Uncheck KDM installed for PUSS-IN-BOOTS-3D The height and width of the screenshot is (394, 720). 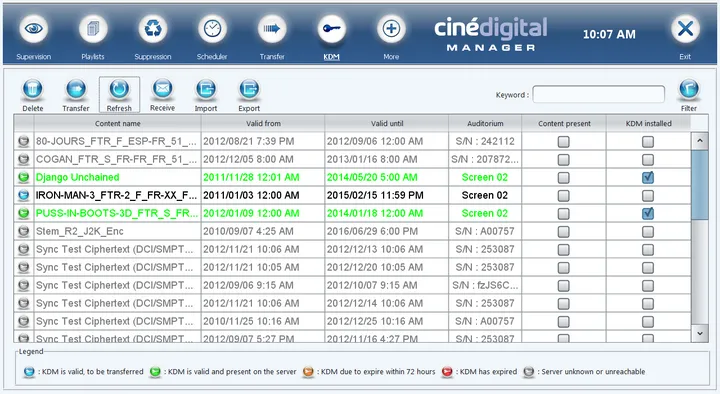pos(648,213)
